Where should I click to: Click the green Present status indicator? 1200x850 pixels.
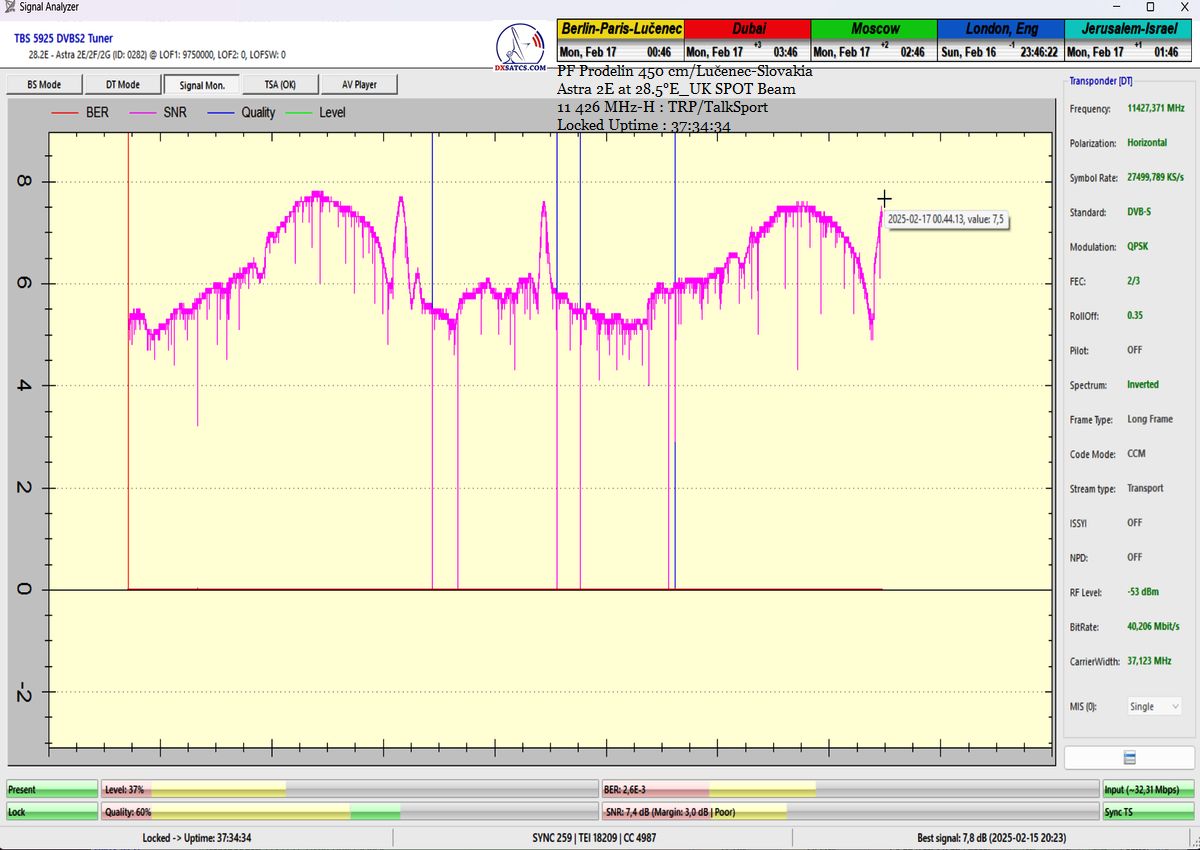pos(52,789)
